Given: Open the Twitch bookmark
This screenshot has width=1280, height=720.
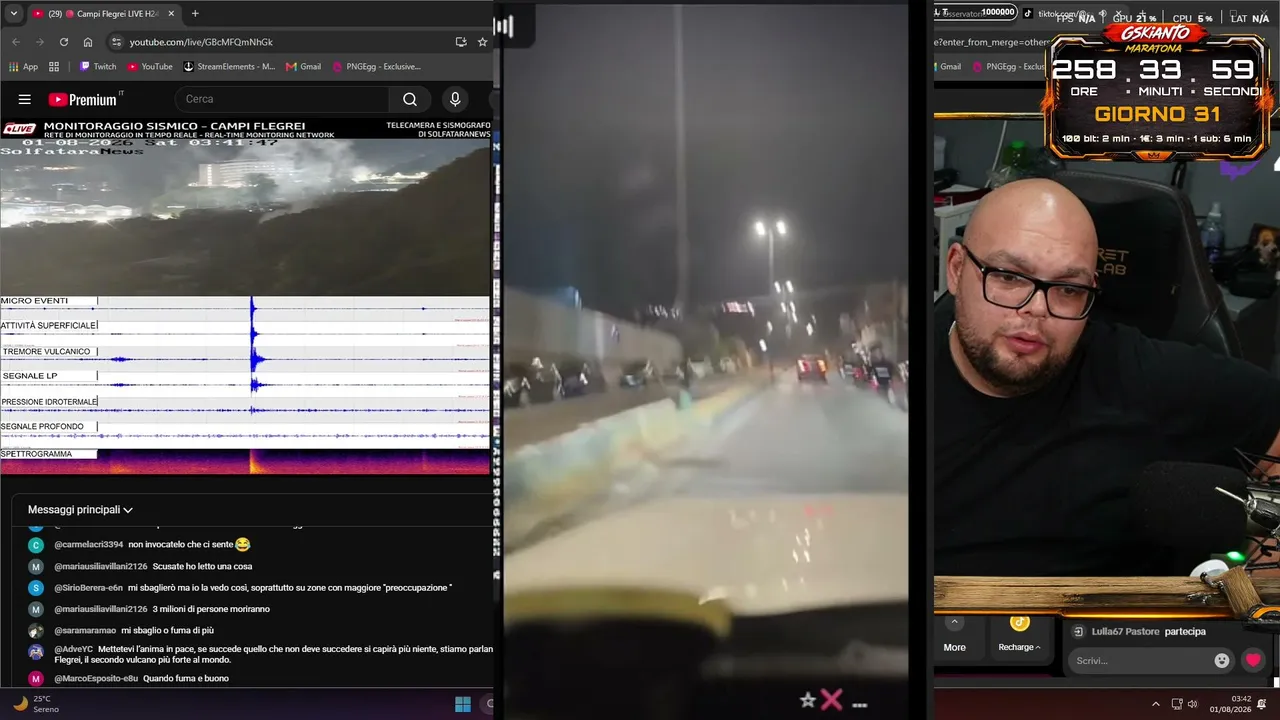Looking at the screenshot, I should click(98, 67).
